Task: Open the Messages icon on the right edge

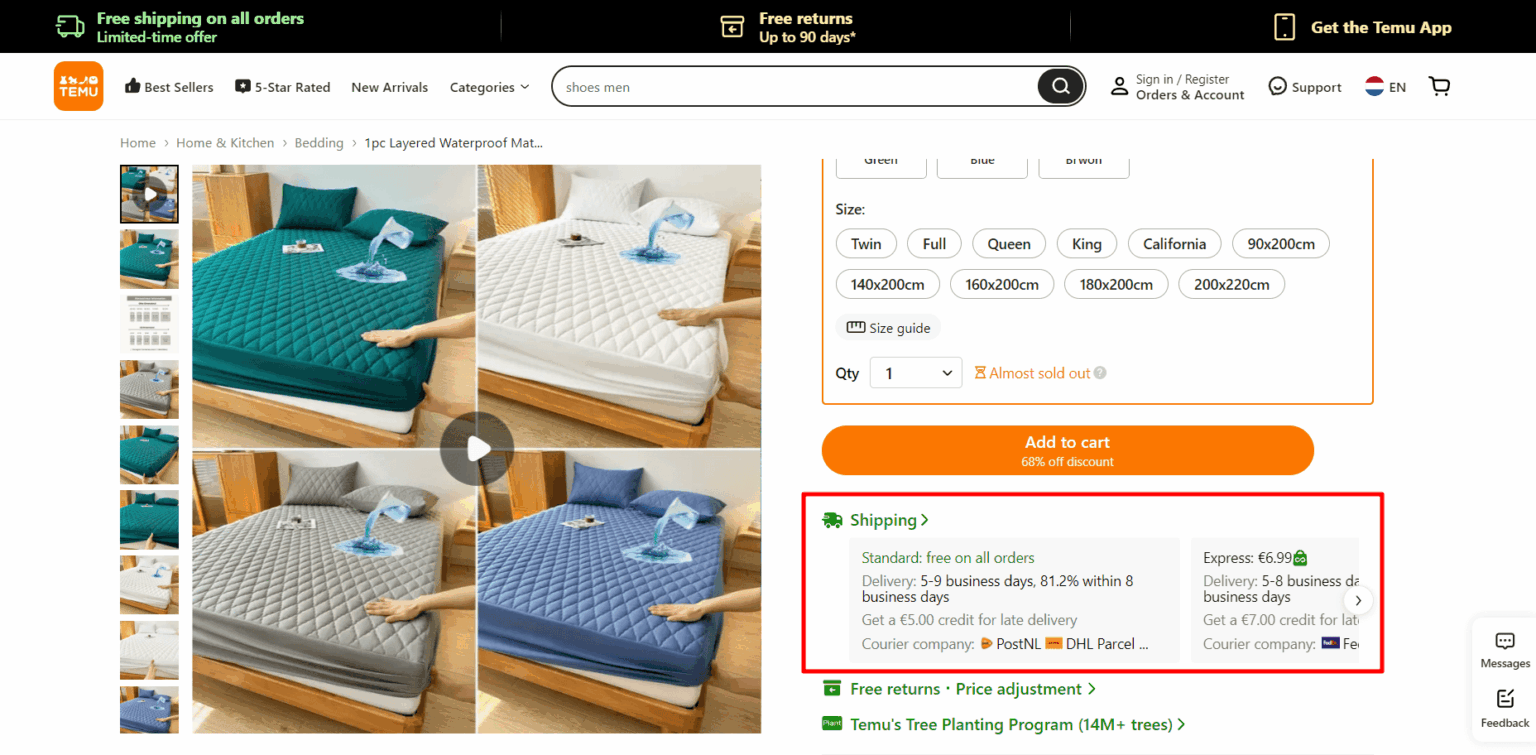Action: tap(1505, 642)
